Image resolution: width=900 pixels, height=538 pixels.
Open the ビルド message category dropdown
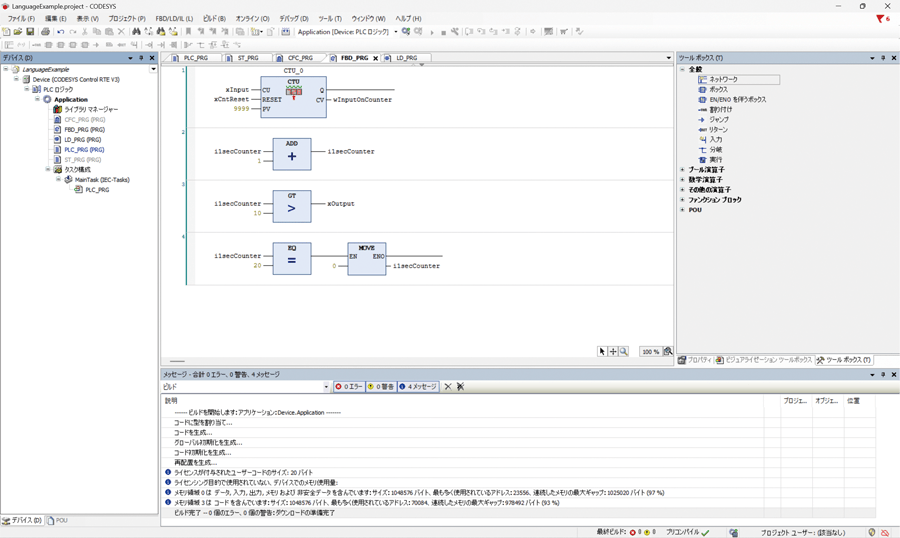326,387
